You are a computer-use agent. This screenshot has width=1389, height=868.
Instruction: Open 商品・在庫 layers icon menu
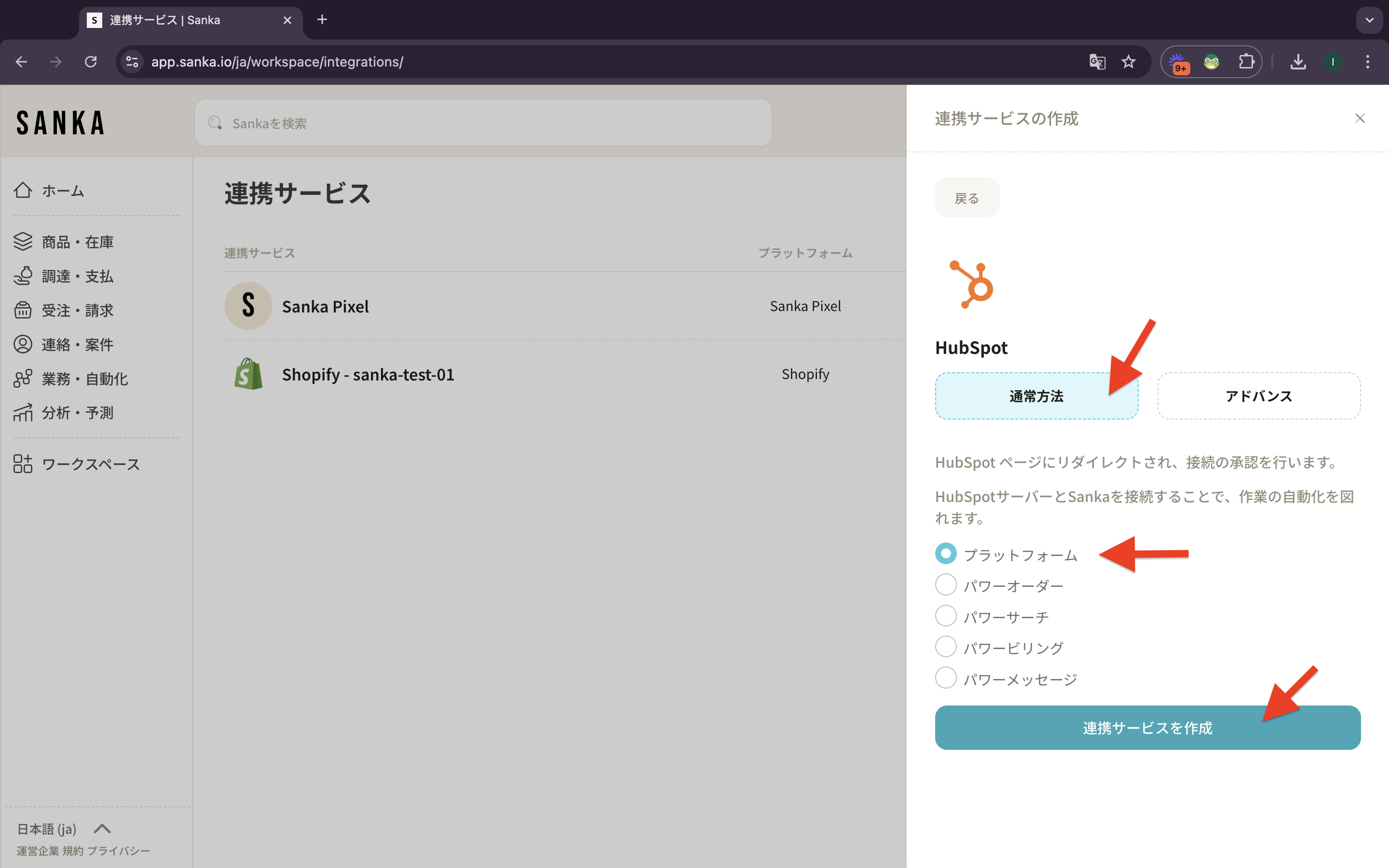(23, 242)
